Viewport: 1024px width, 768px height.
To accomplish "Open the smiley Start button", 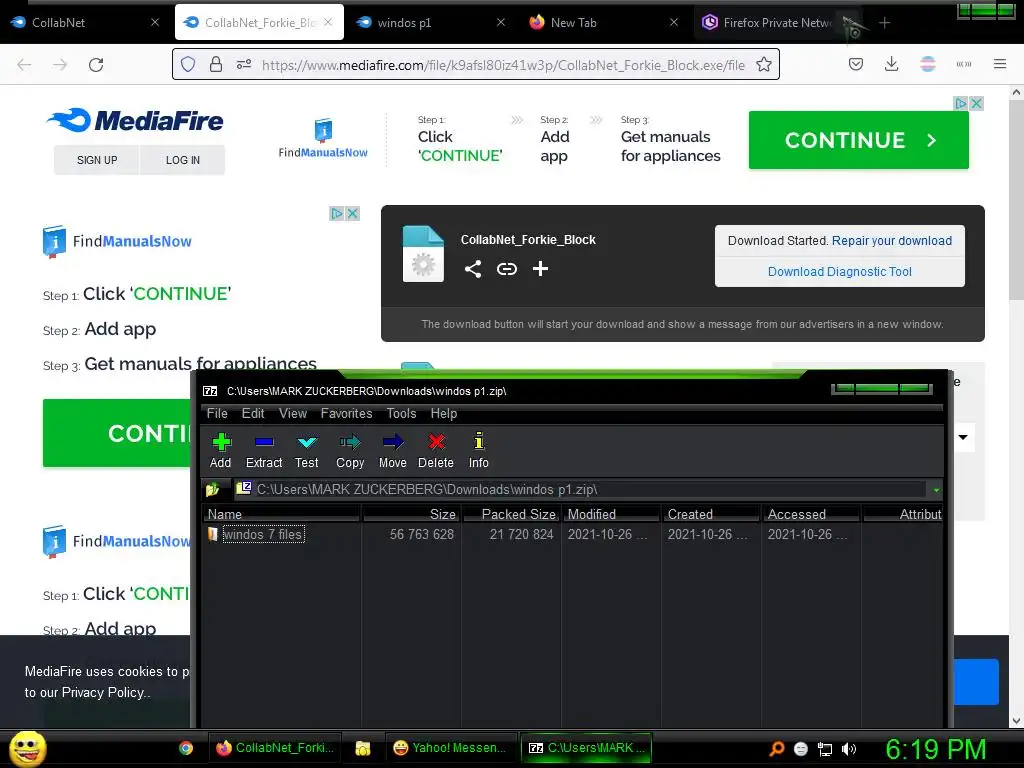I will point(27,749).
